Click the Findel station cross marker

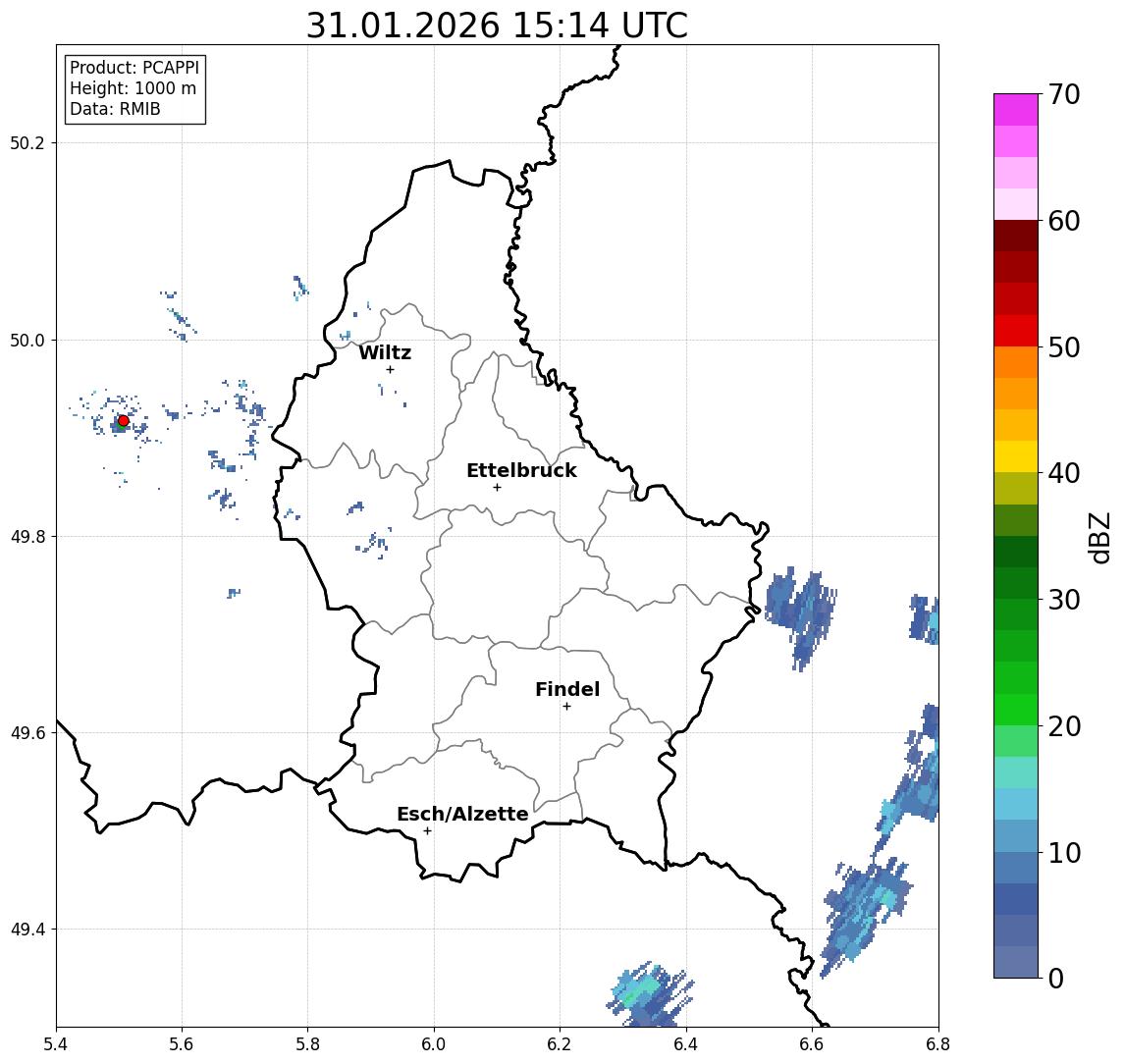[566, 707]
